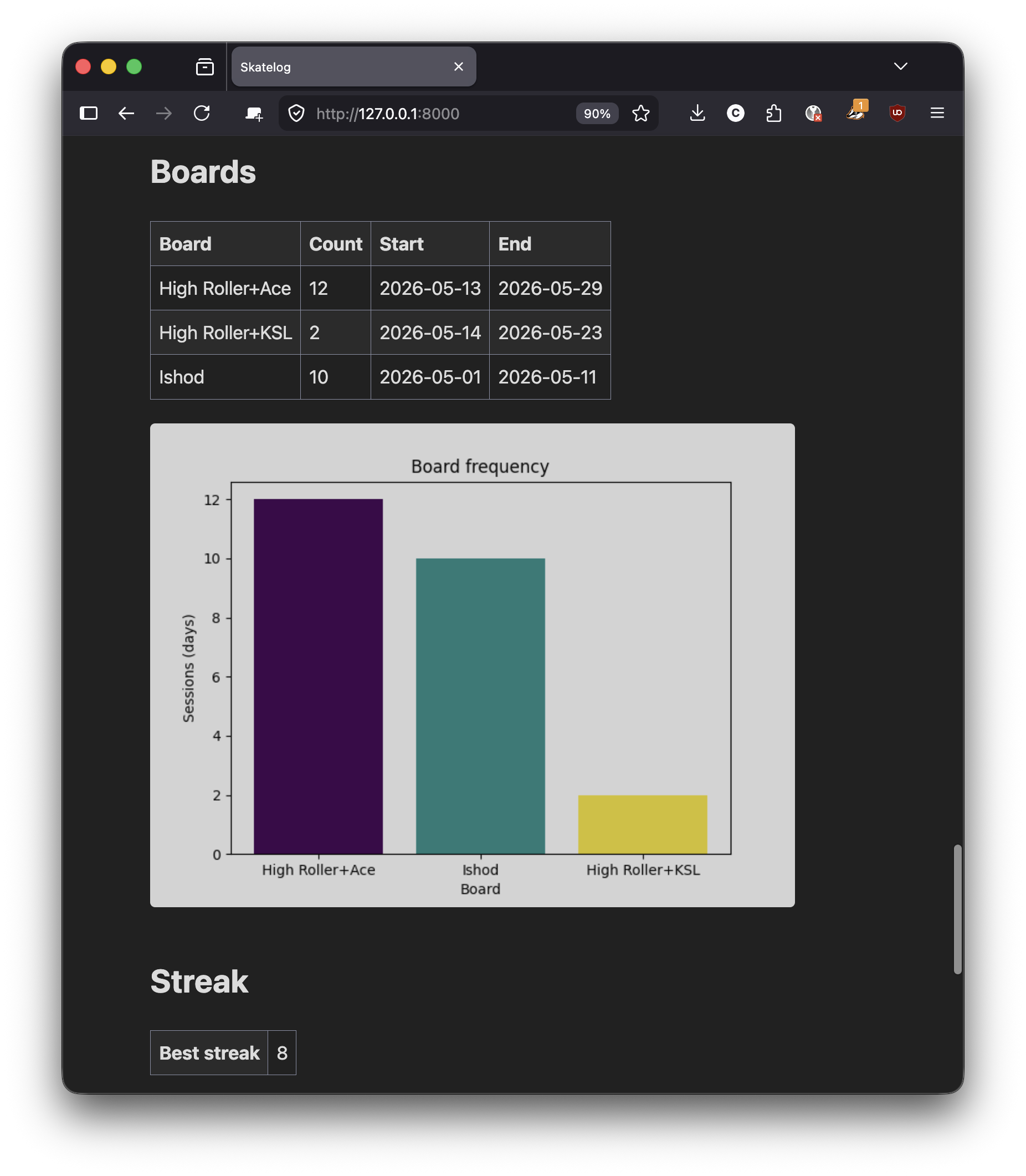
Task: Open extension icon with orange 1 badge
Action: point(856,110)
